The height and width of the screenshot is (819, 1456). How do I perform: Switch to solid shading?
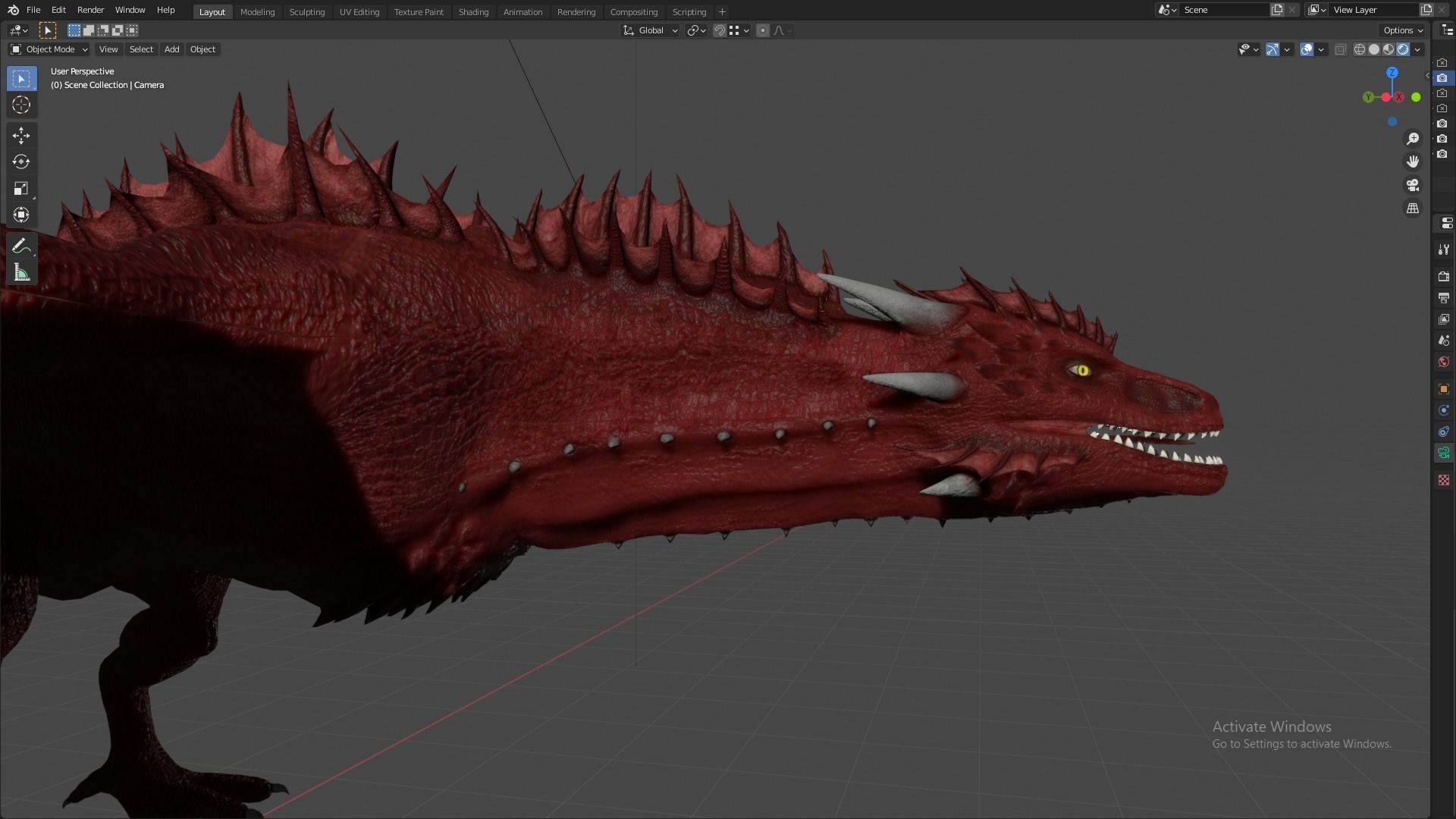click(1374, 49)
